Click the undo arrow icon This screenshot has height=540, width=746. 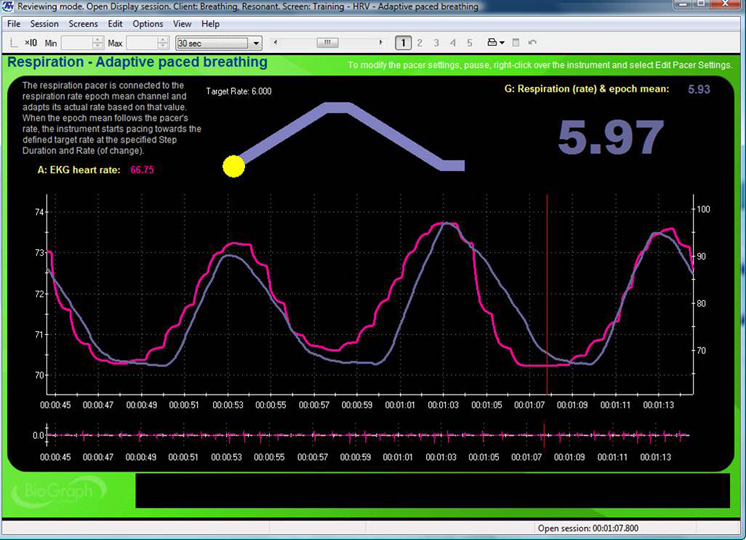coord(533,43)
